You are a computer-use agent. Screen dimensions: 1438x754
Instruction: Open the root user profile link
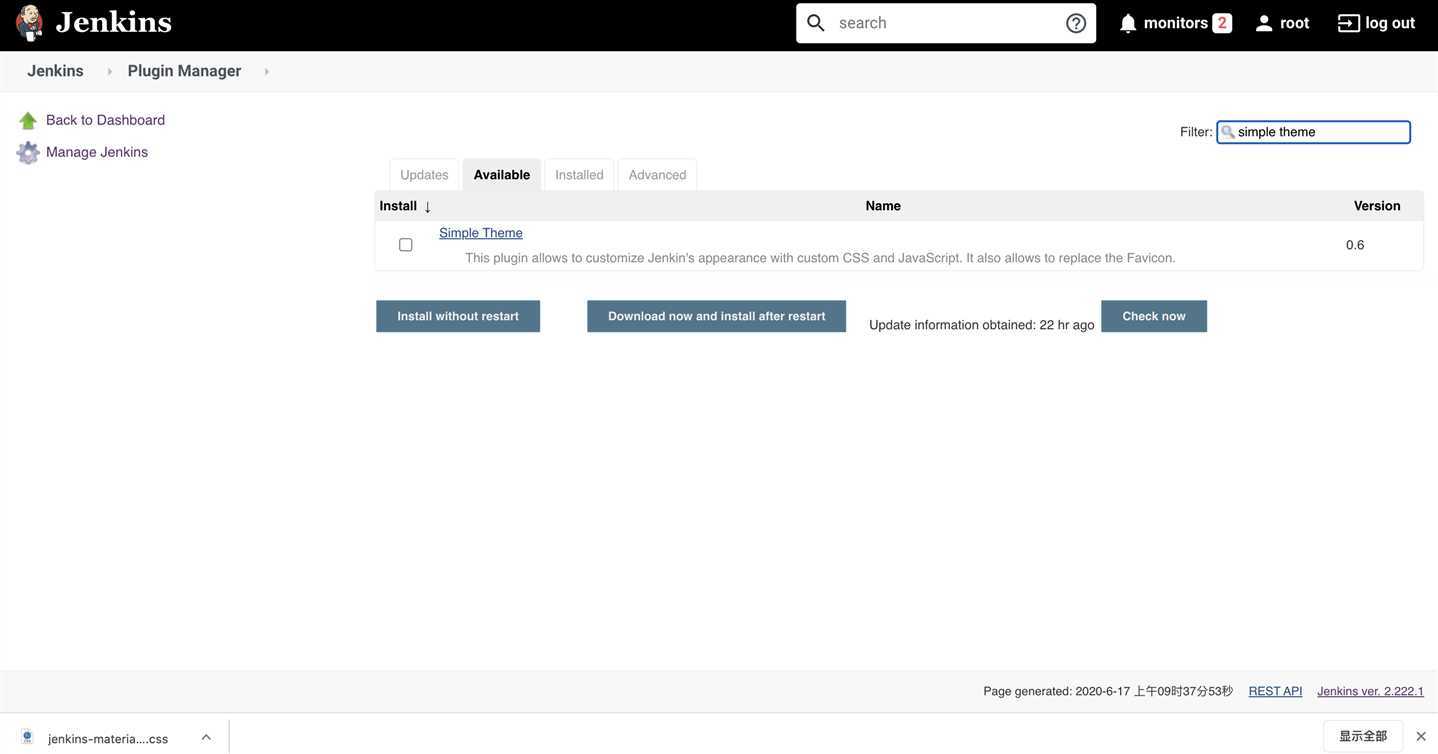(1295, 23)
